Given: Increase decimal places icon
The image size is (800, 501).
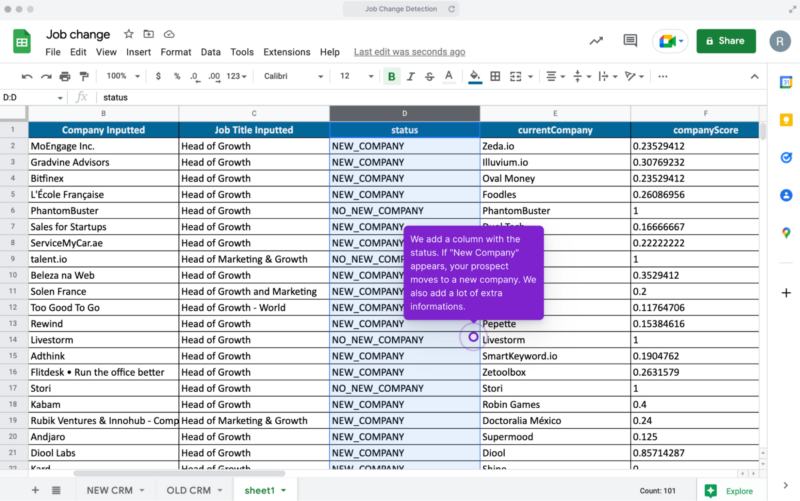Looking at the screenshot, I should [214, 77].
